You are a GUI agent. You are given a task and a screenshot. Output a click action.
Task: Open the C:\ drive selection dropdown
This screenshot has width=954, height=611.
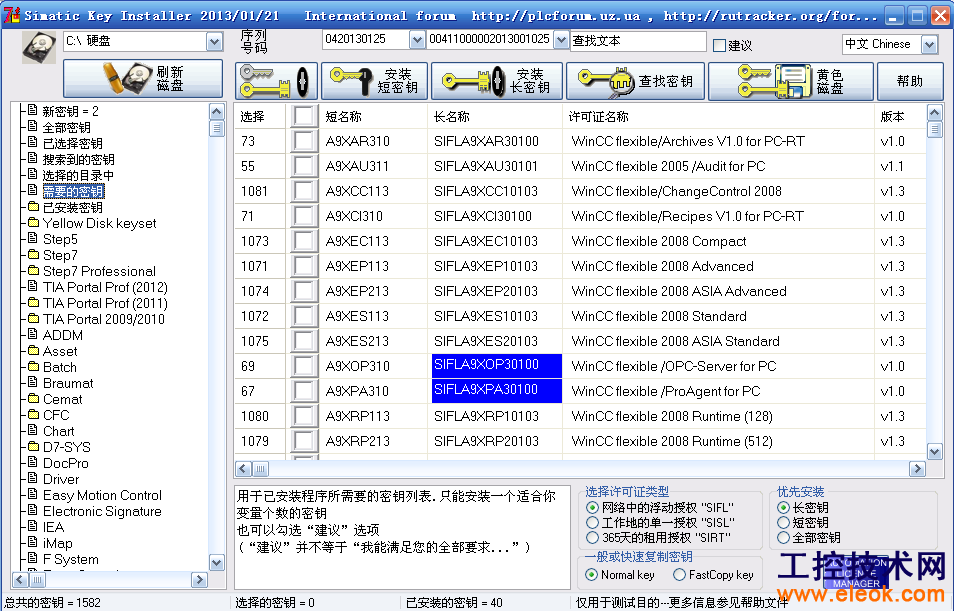[214, 41]
